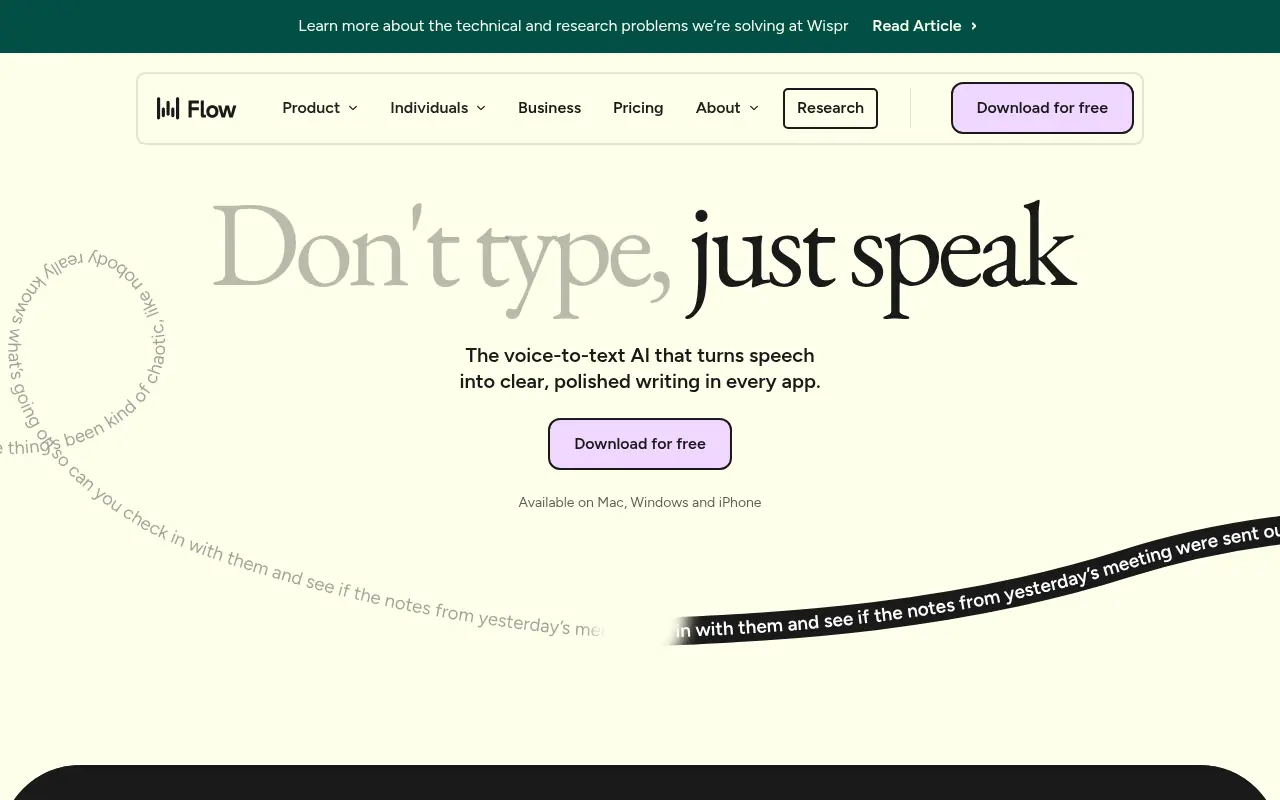Click the announcement banner about Wispr research
1280x800 pixels.
[x=573, y=26]
